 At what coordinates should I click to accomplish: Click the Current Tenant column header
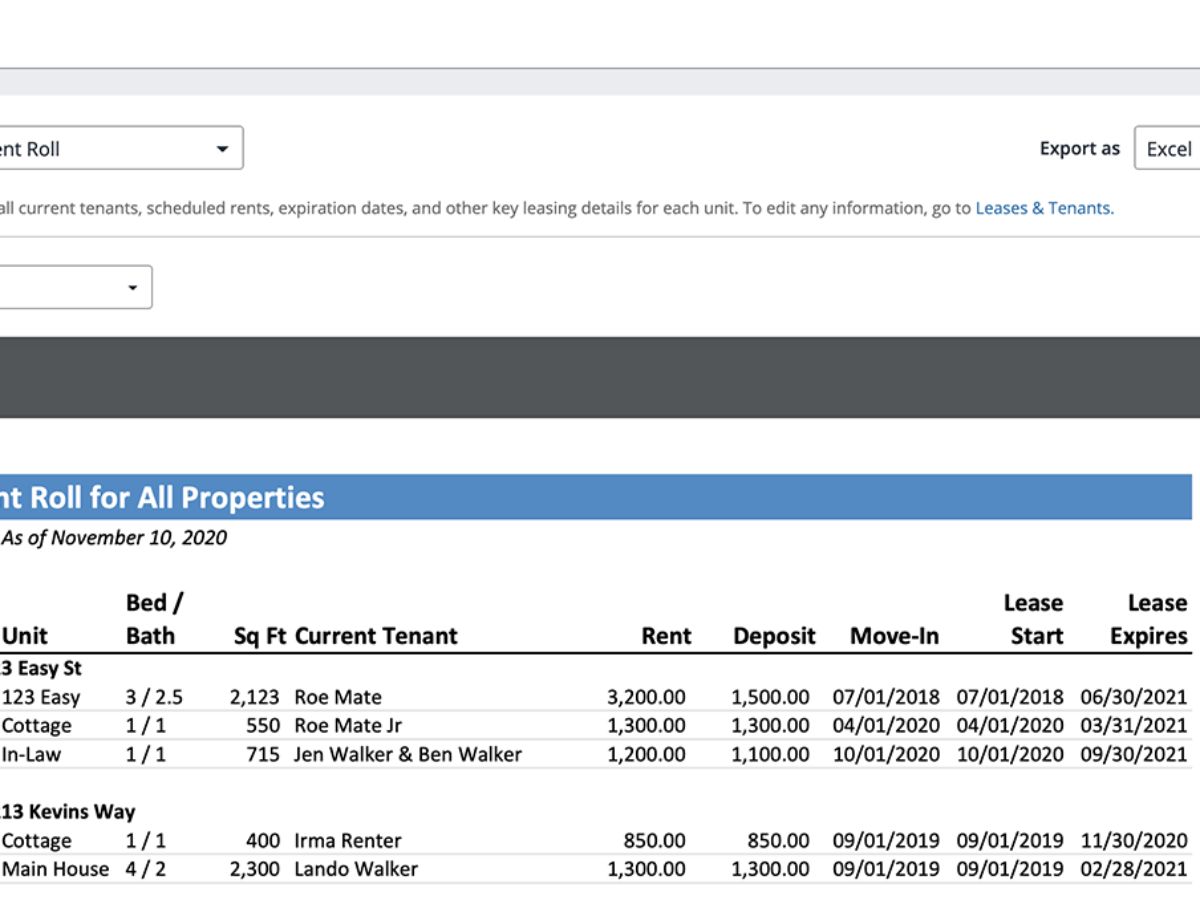tap(376, 636)
